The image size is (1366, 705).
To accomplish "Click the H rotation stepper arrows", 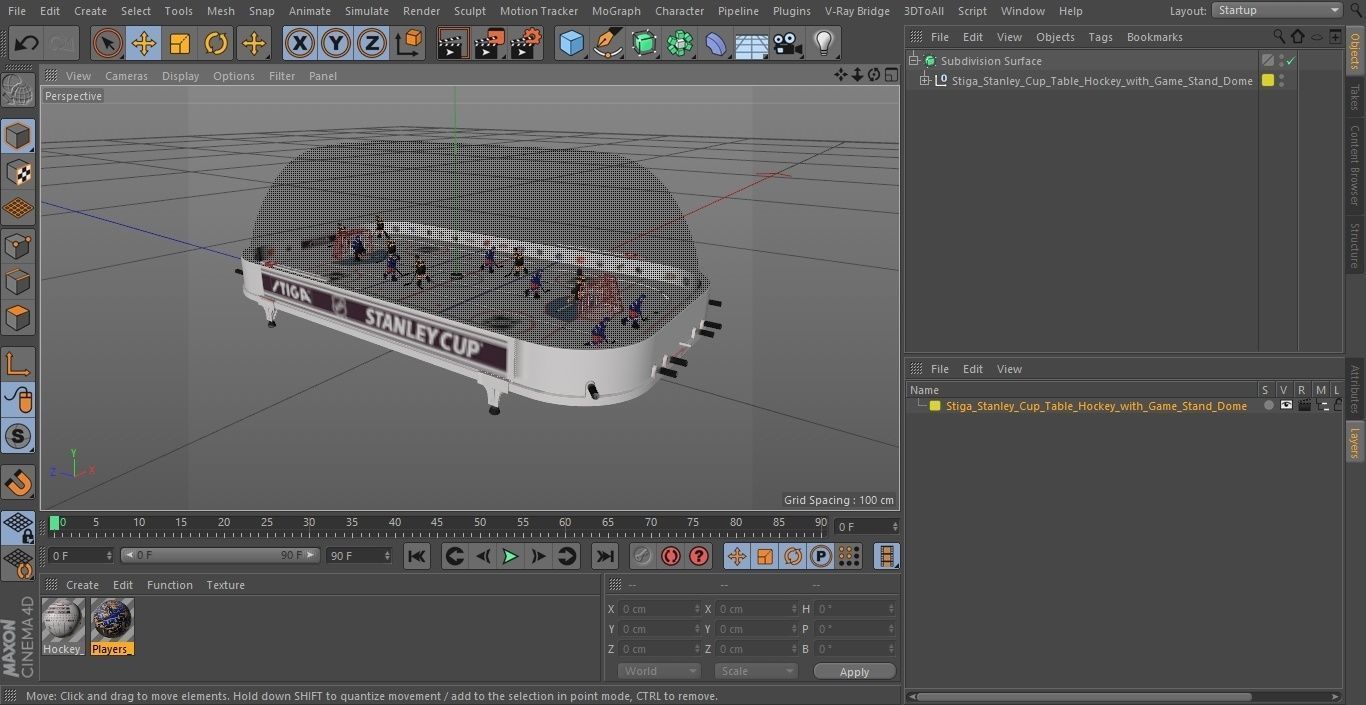I will pos(893,608).
